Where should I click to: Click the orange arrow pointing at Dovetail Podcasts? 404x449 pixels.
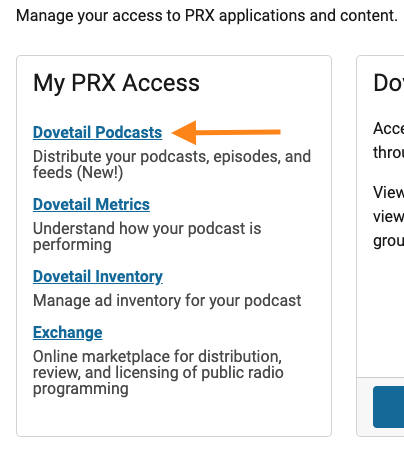pos(226,132)
